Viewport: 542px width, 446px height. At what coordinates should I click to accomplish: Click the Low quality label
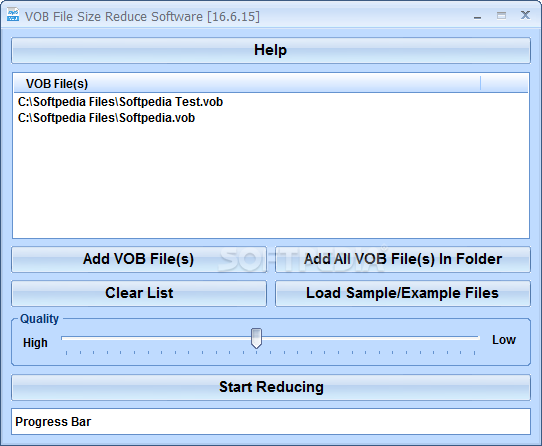[x=504, y=340]
